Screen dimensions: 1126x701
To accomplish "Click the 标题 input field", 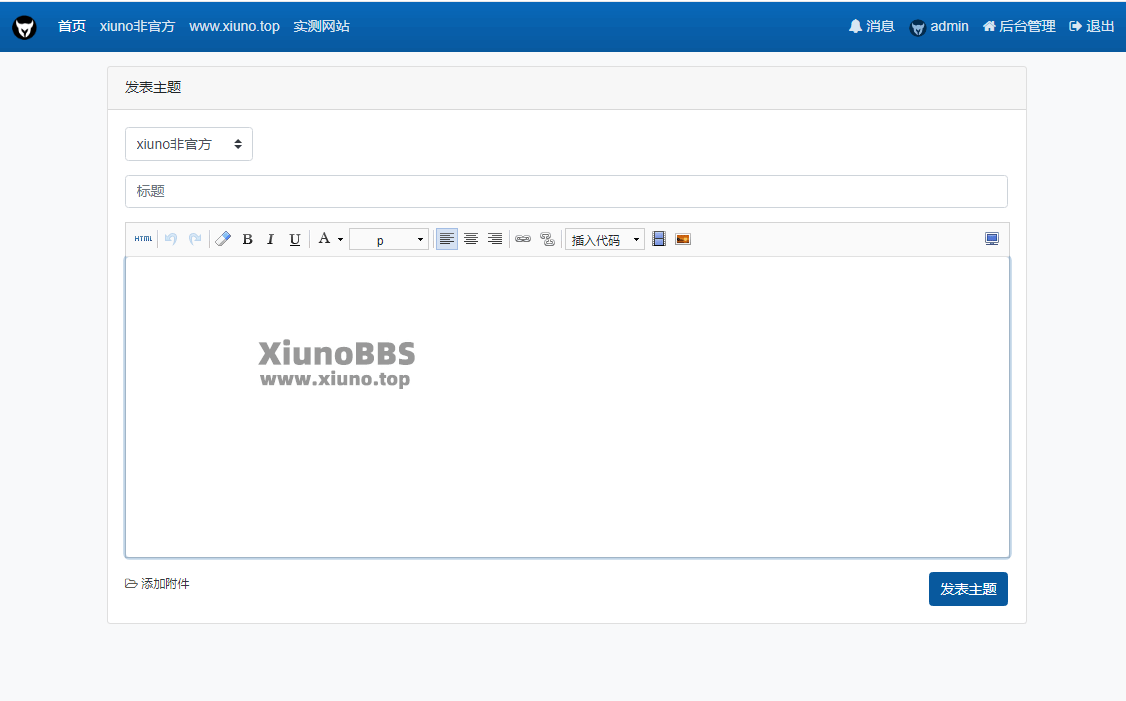I will 567,192.
